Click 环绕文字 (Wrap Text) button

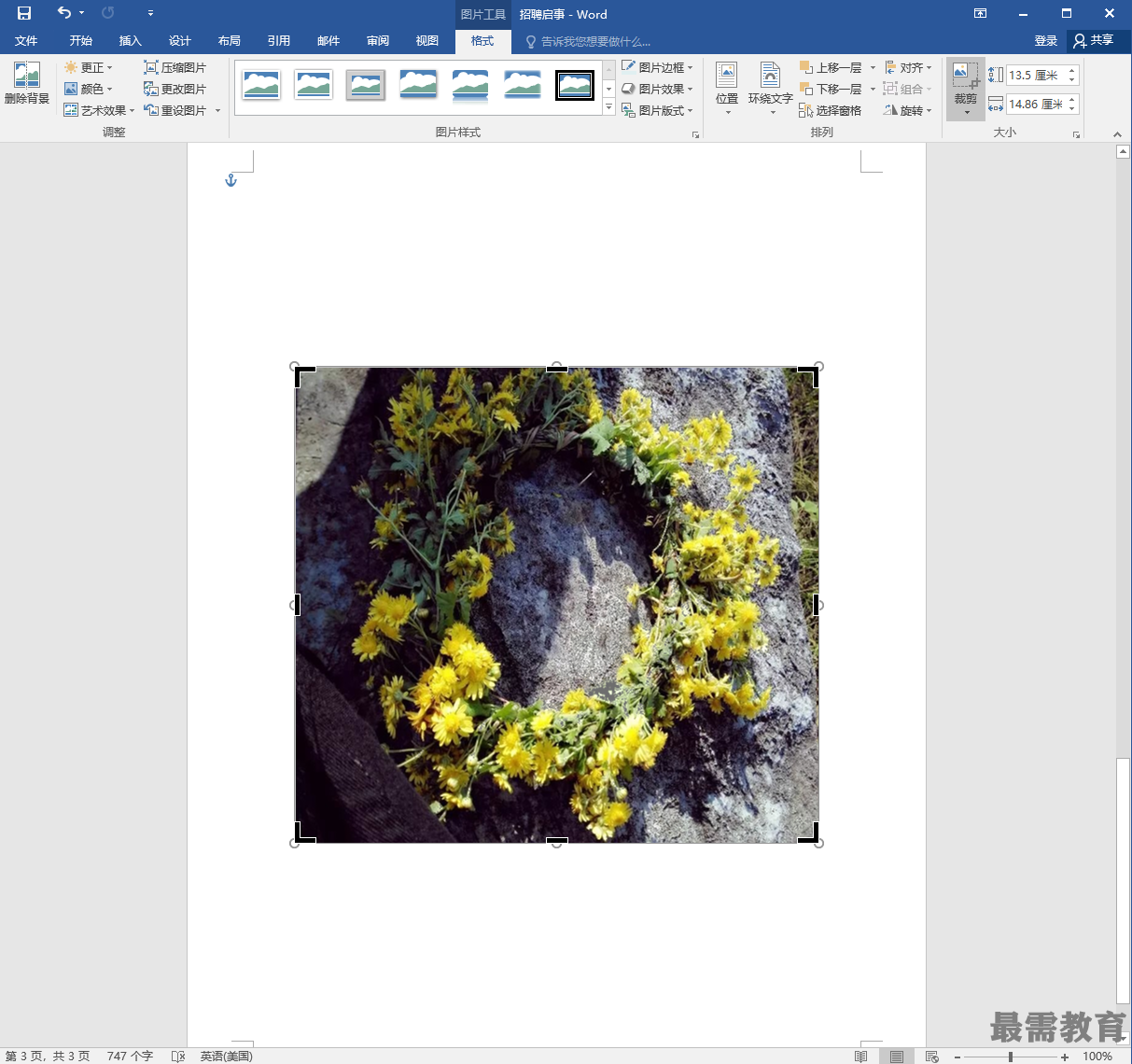point(770,88)
